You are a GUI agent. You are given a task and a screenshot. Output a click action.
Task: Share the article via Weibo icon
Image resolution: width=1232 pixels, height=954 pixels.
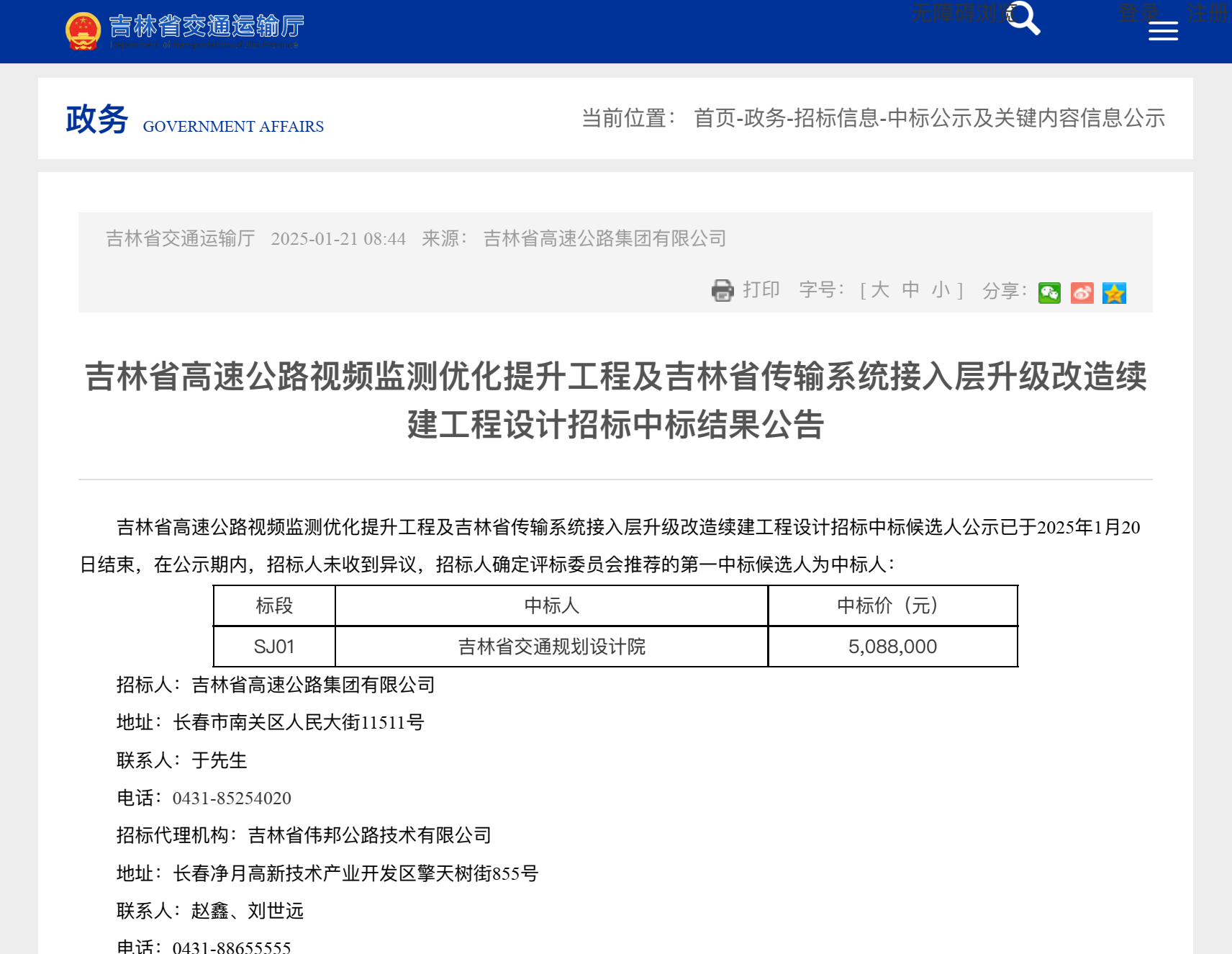click(x=1082, y=293)
